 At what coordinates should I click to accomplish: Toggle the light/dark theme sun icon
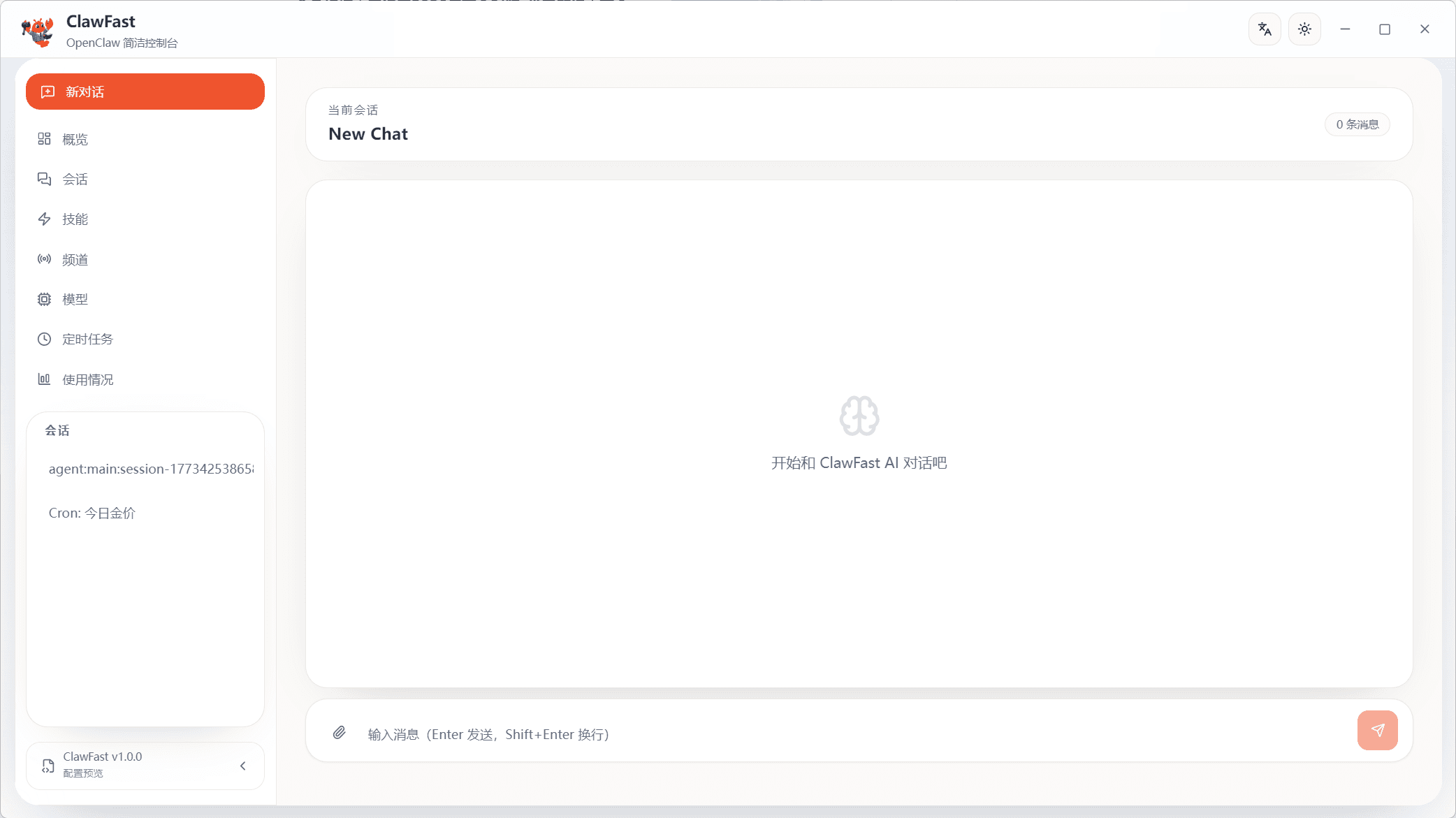coord(1304,29)
